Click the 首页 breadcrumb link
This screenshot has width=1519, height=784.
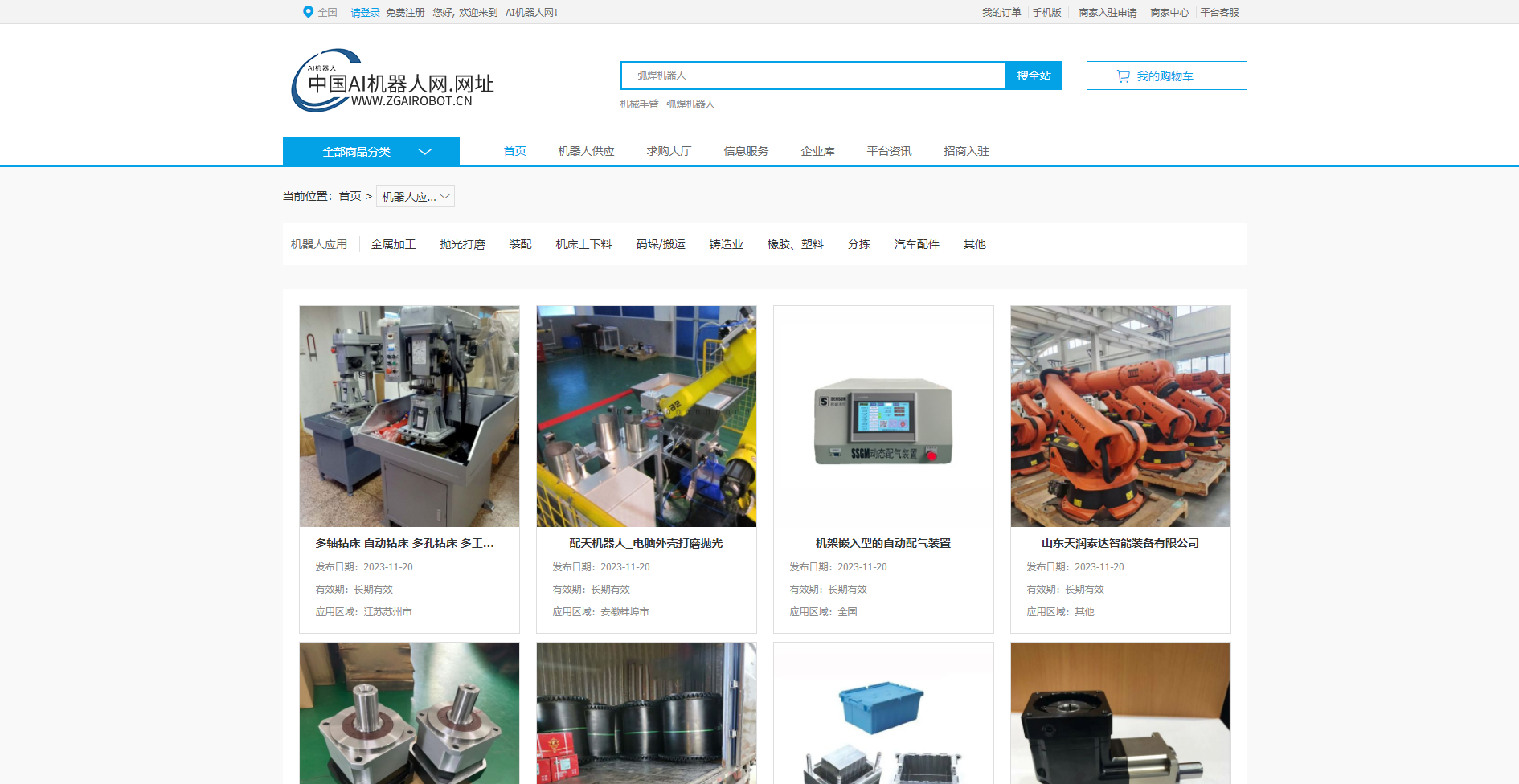[x=350, y=196]
